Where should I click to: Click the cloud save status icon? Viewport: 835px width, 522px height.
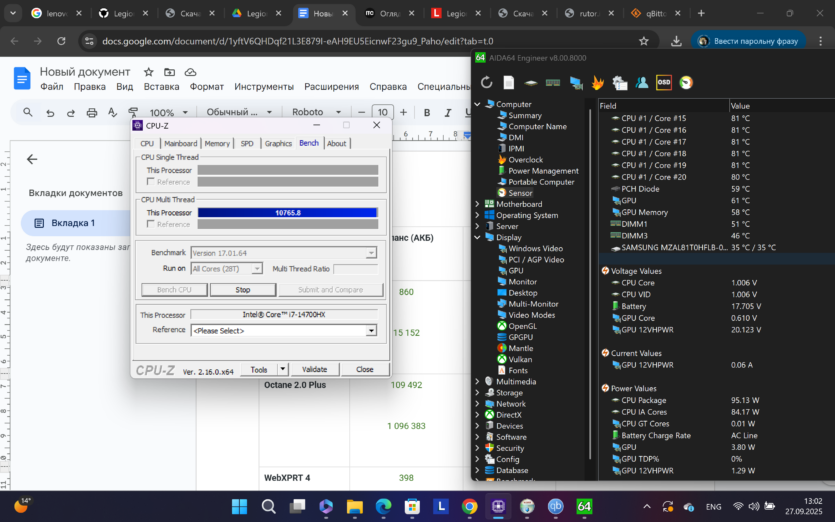[x=190, y=72]
